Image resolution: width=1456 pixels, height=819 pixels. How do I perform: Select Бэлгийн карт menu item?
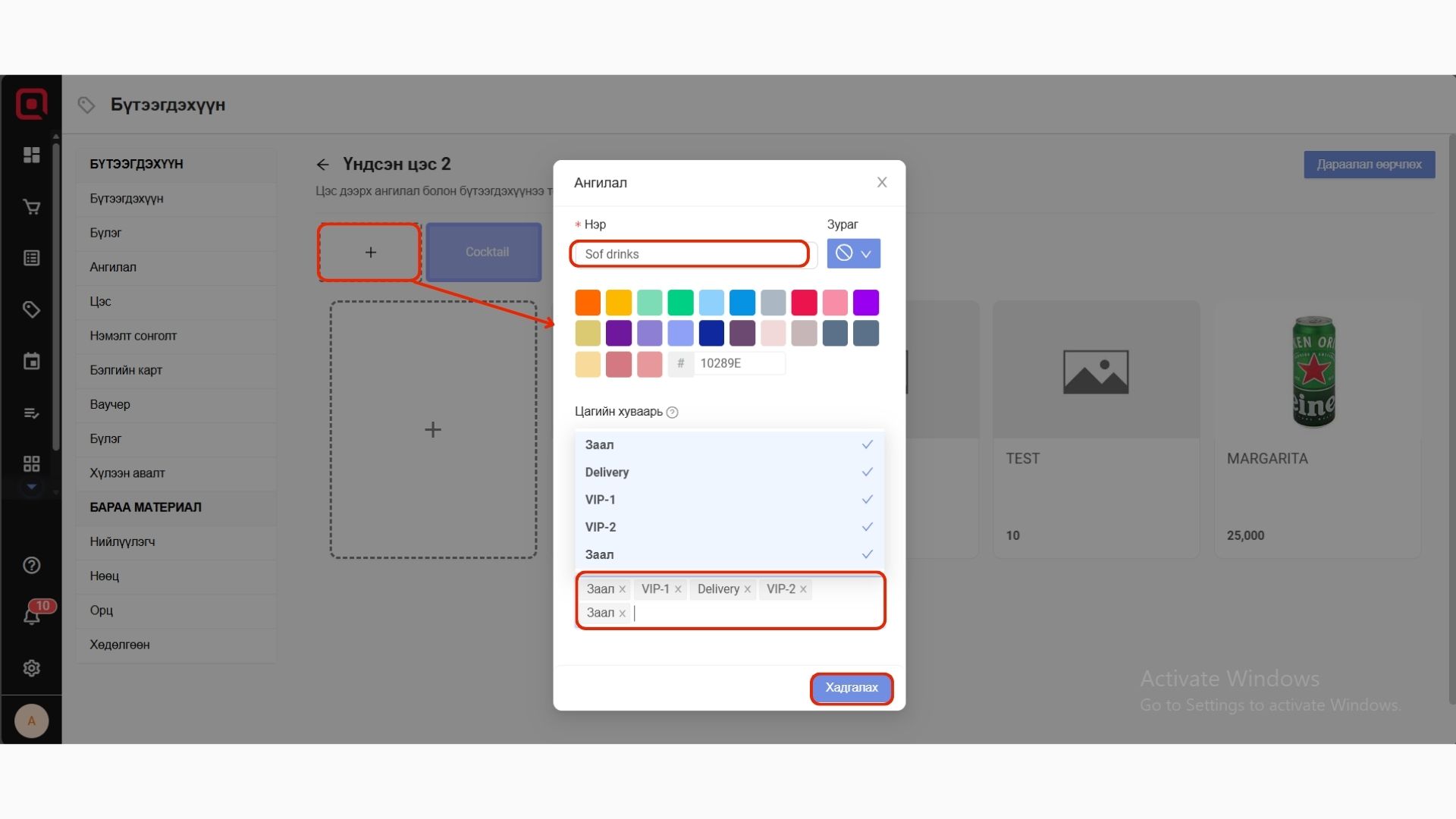[126, 370]
